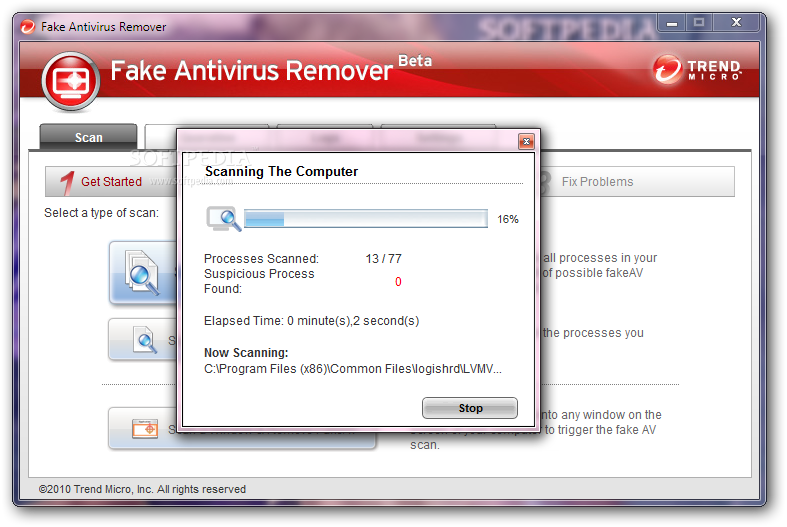This screenshot has width=787, height=527.
Task: Click the Processes Scanned label
Action: [261, 258]
